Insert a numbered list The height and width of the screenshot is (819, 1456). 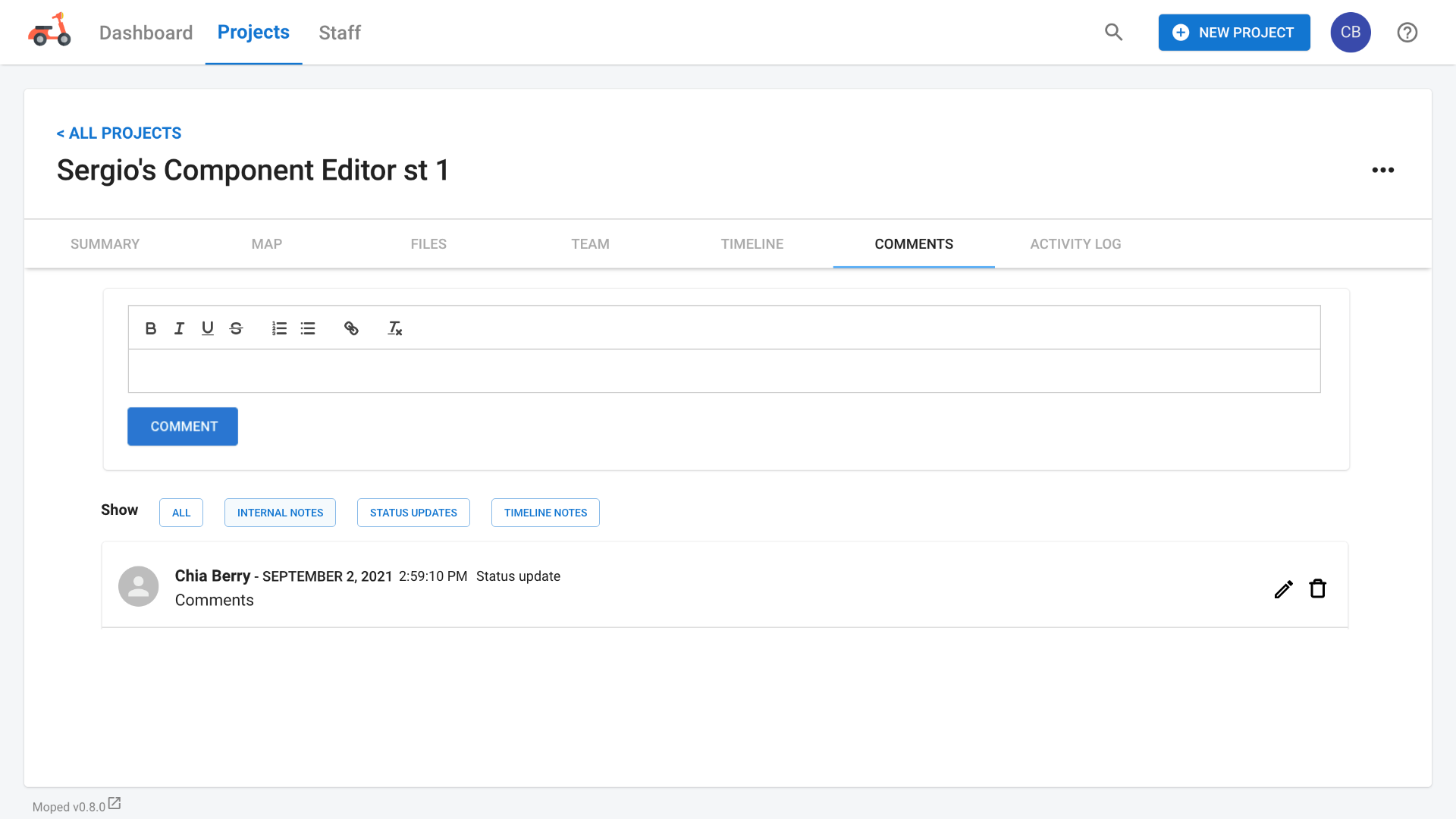click(279, 328)
